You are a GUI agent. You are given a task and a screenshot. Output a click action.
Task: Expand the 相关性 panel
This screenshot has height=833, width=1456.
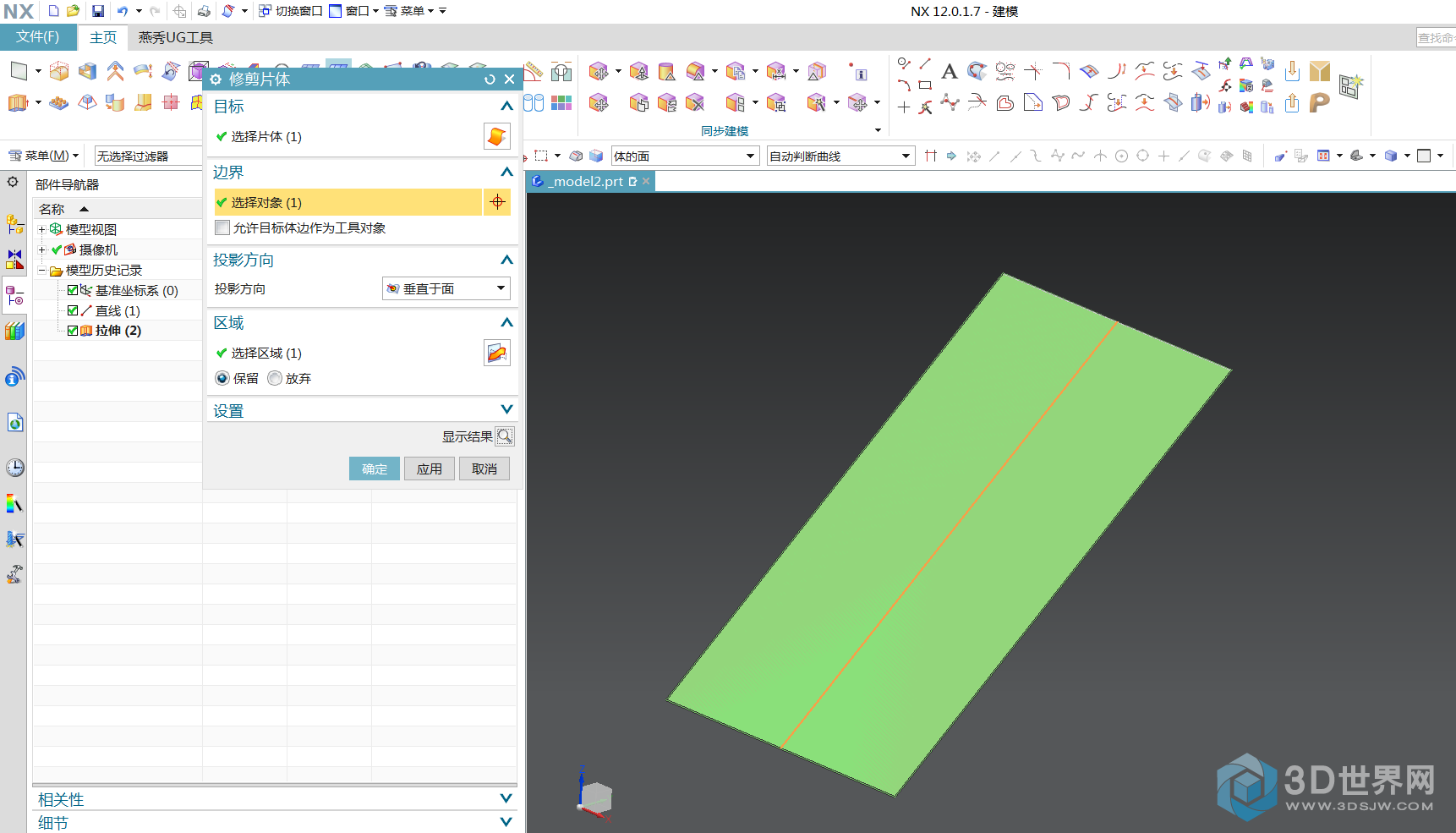tap(506, 798)
